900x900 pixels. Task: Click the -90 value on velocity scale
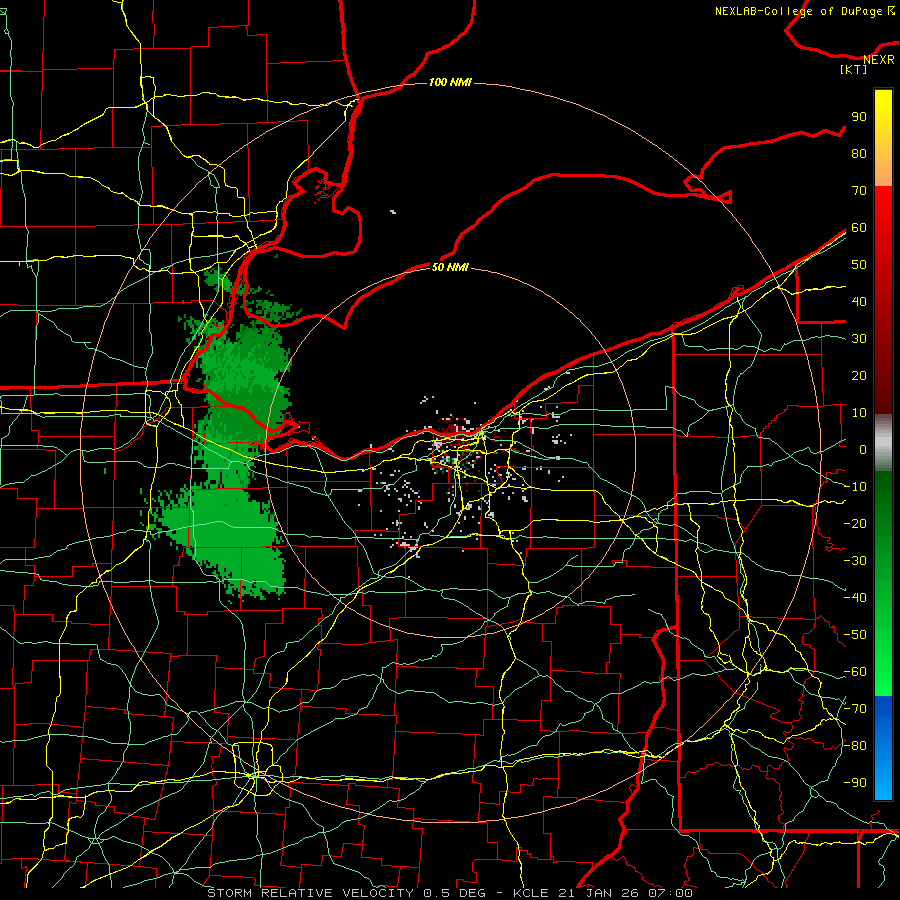coord(855,783)
